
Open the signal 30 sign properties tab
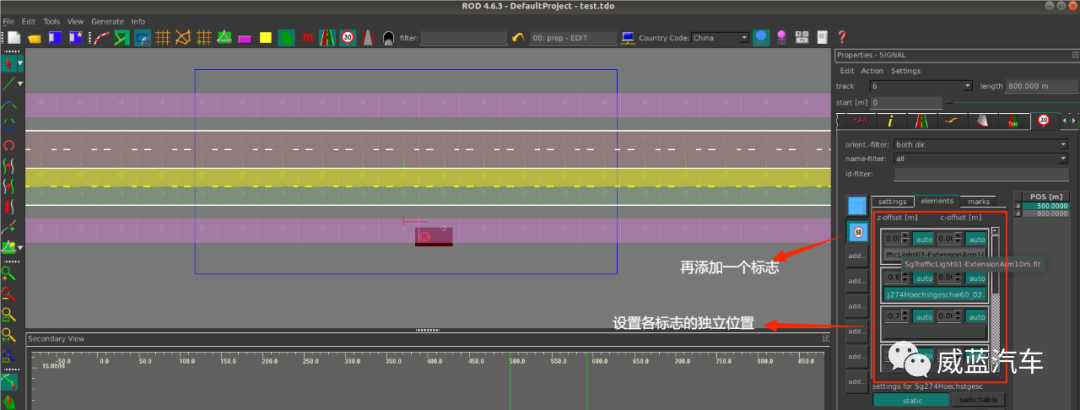1043,121
